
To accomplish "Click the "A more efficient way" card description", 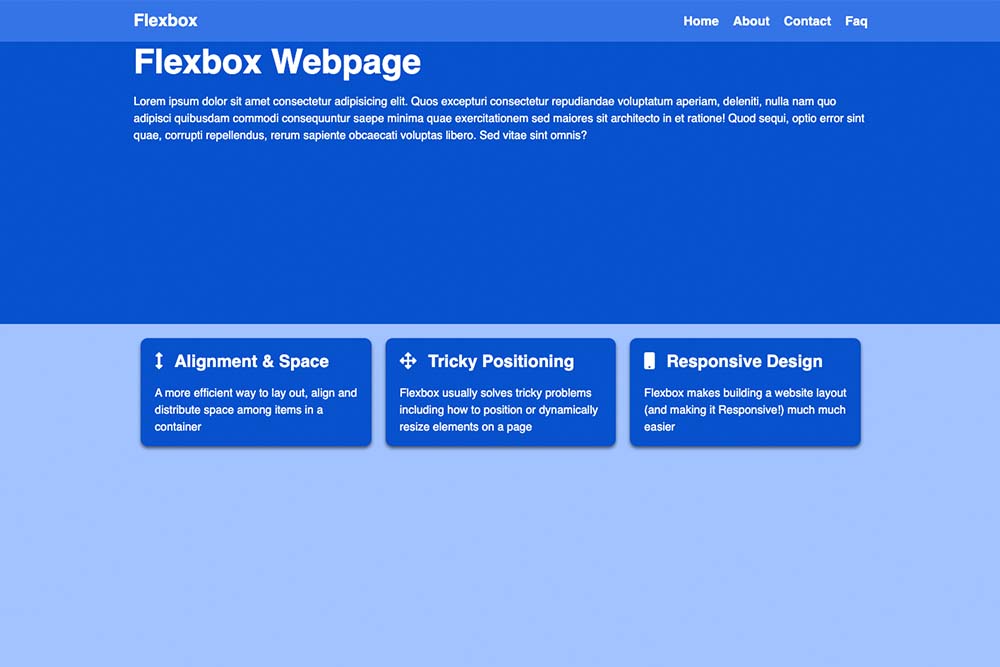I will (255, 409).
